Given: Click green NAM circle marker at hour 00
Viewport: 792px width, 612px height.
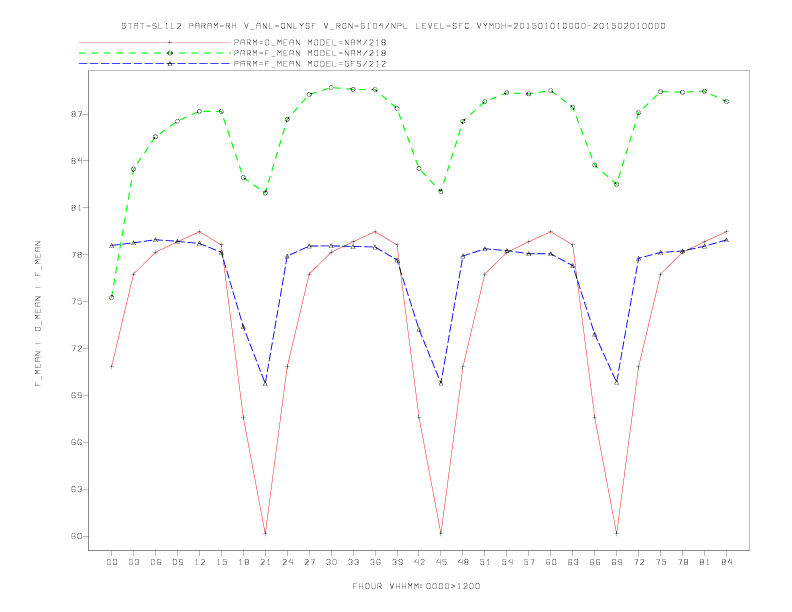Looking at the screenshot, I should (x=112, y=297).
